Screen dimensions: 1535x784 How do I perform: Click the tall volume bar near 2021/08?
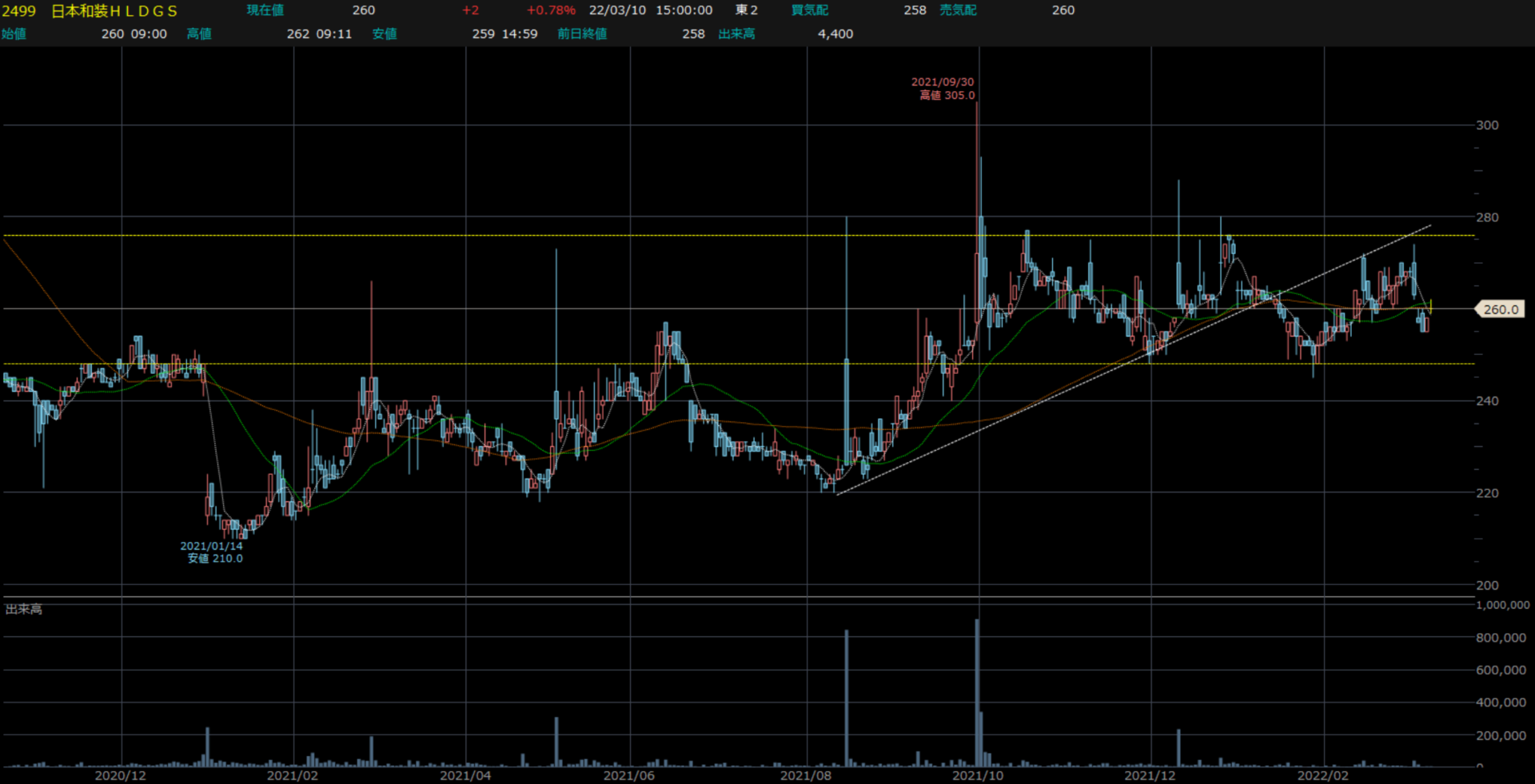(847, 698)
